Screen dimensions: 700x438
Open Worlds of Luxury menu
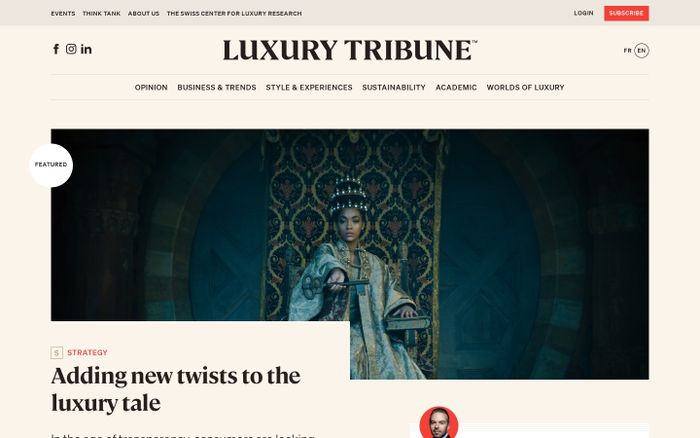[x=525, y=88]
